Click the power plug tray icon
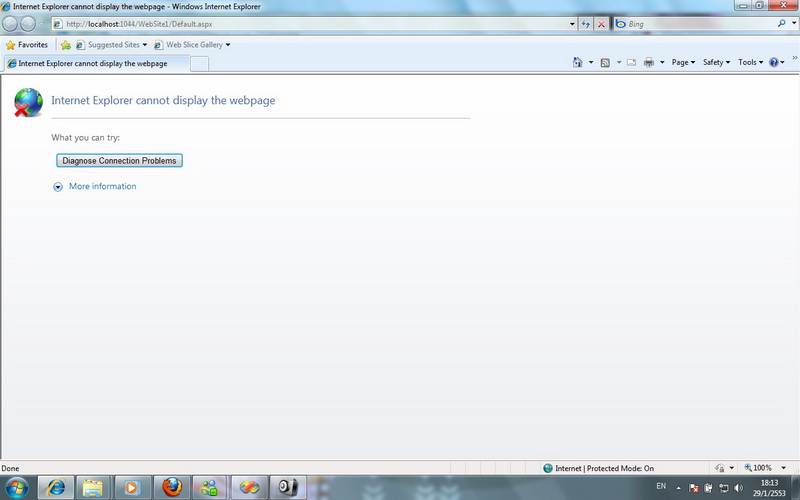Image resolution: width=800 pixels, height=500 pixels. pyautogui.click(x=708, y=488)
